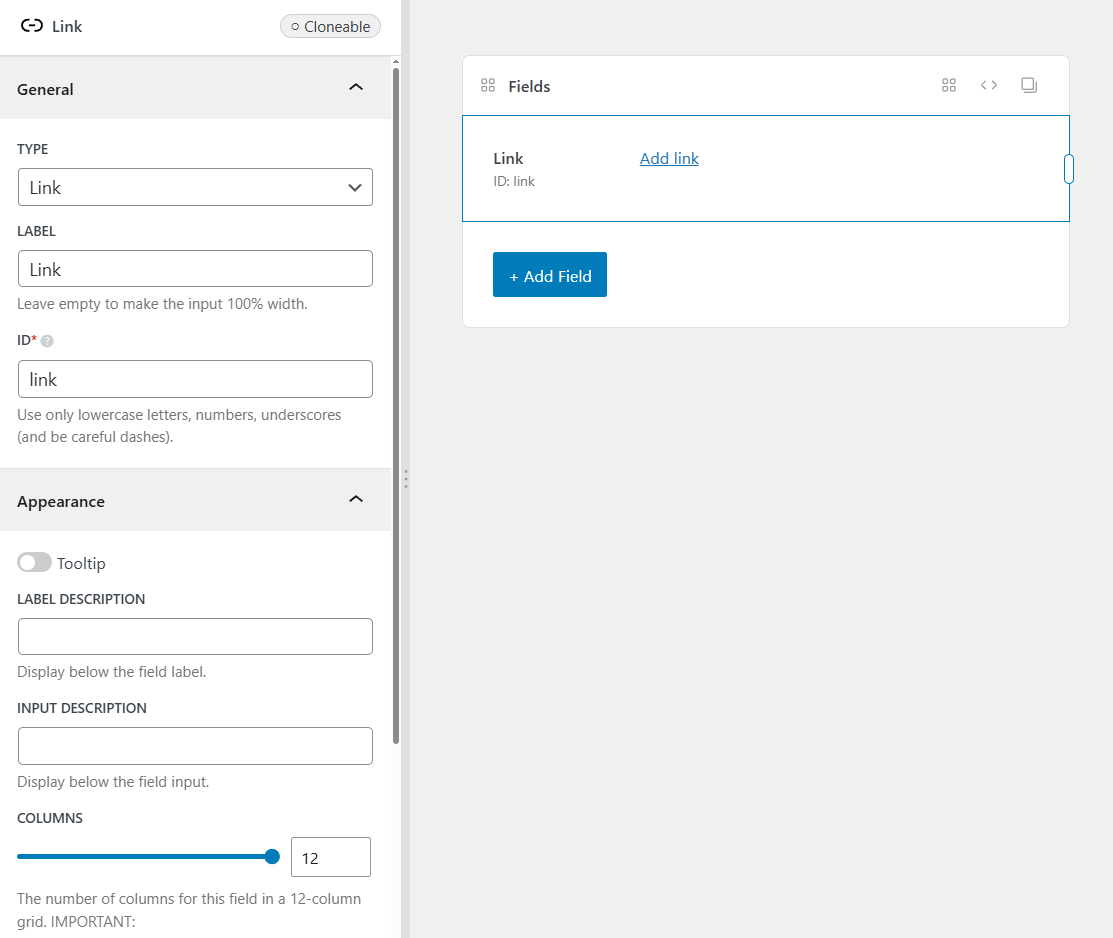Enable the Tooltip toggle switch
1113x938 pixels.
[x=35, y=563]
